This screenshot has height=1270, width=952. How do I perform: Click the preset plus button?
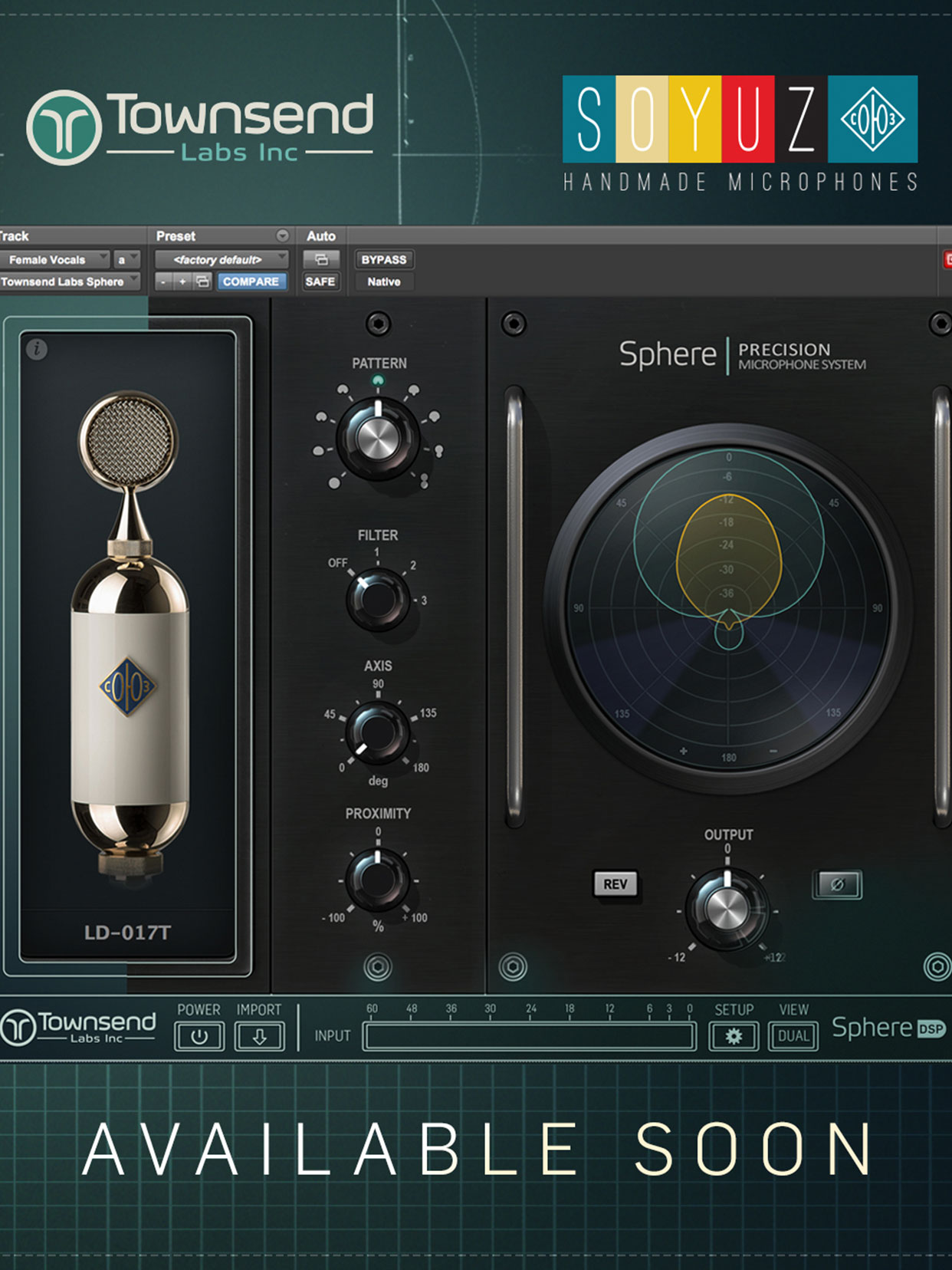pos(182,281)
